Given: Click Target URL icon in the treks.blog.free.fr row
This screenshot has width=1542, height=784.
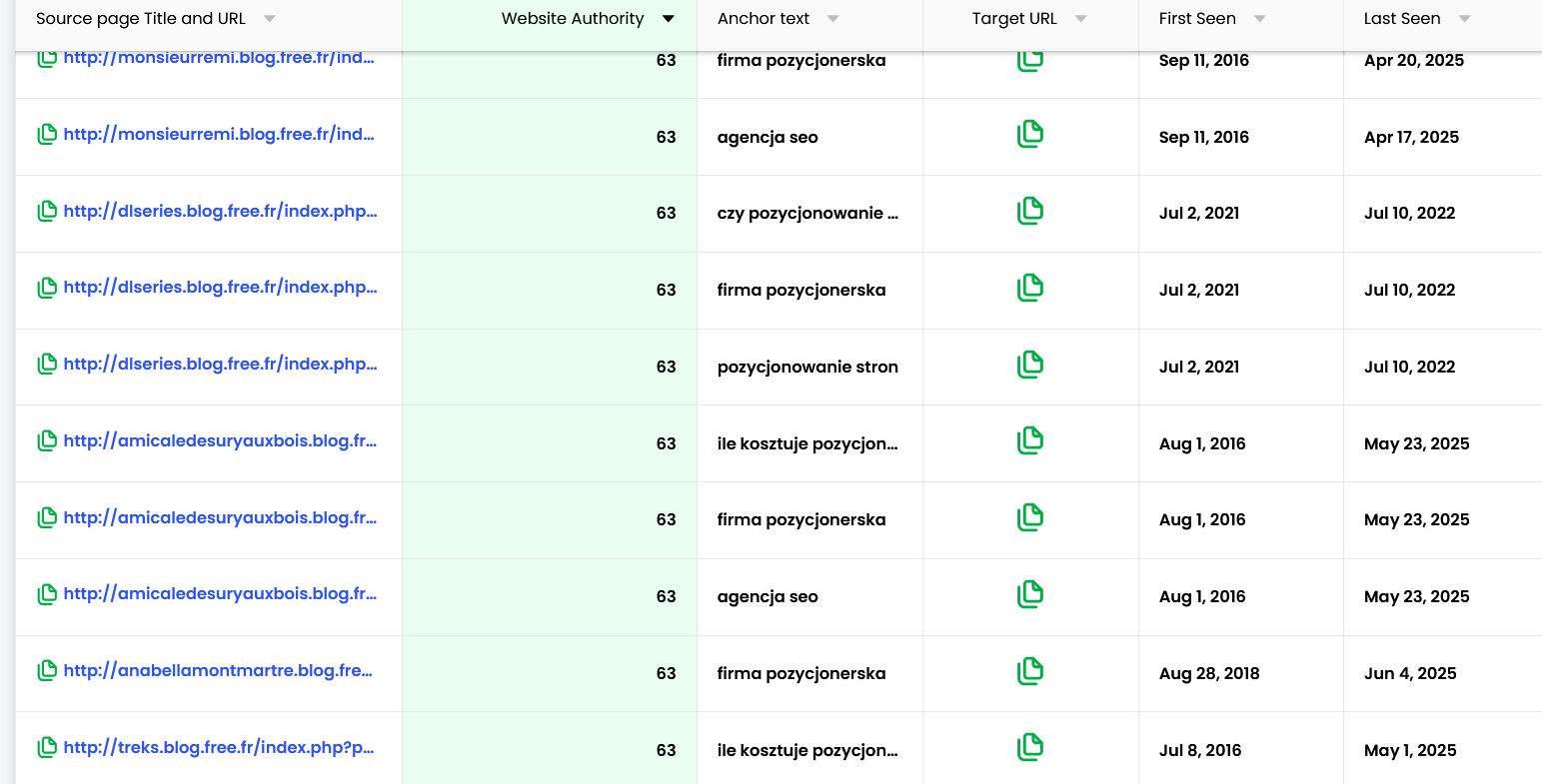Looking at the screenshot, I should (1029, 748).
